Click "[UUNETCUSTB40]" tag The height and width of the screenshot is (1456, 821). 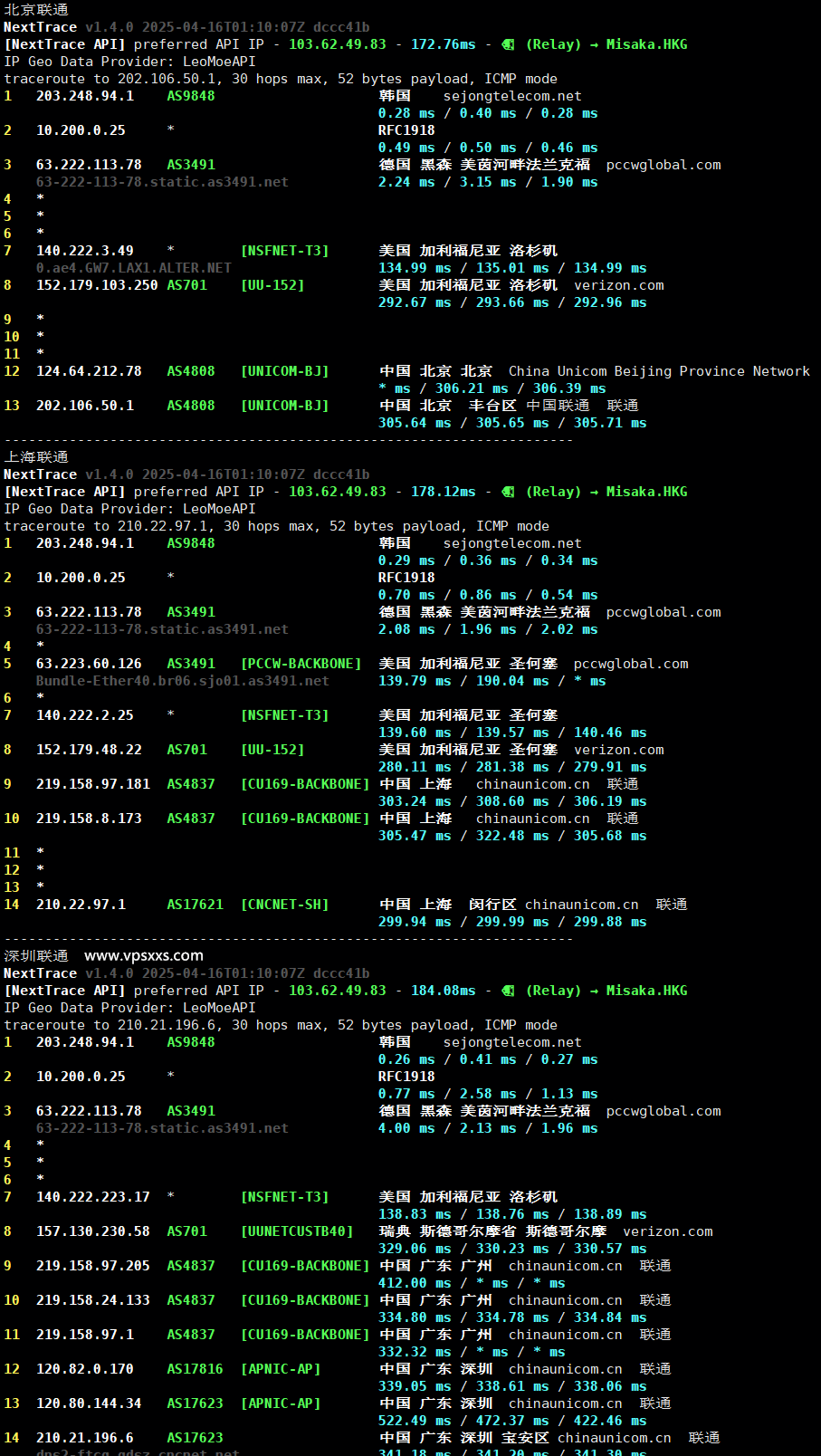297,1231
